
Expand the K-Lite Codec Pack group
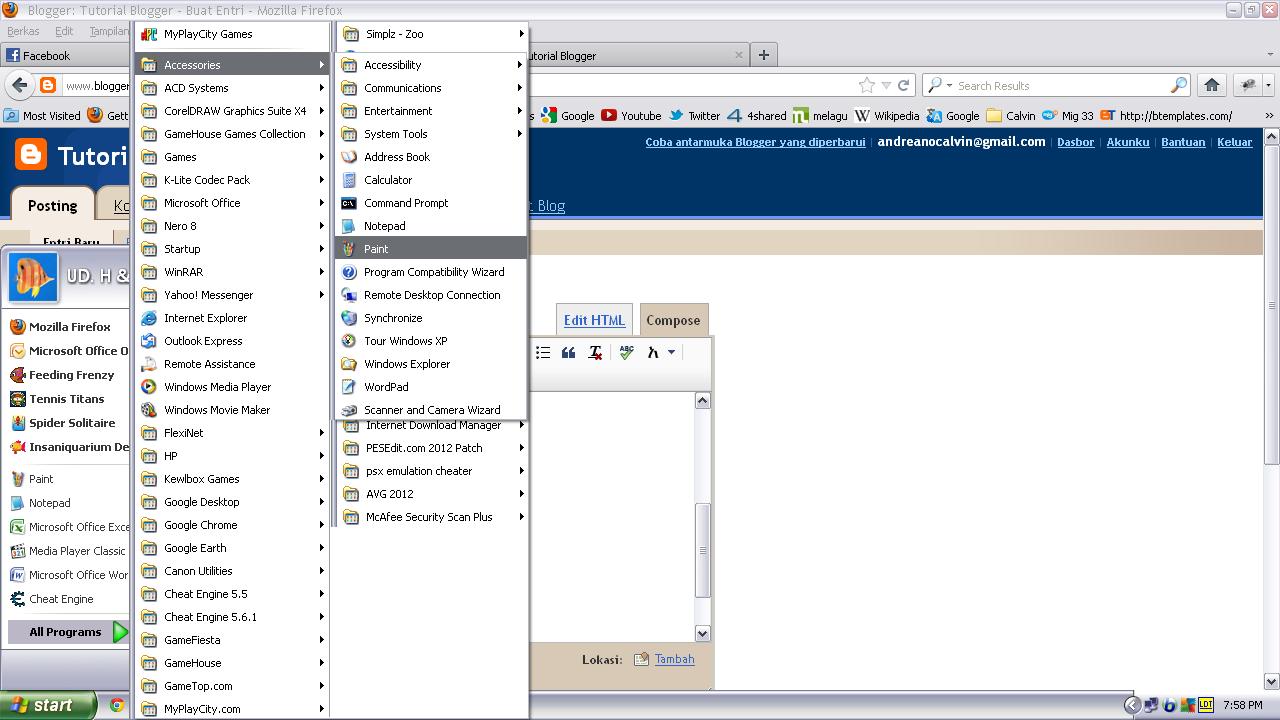click(233, 180)
